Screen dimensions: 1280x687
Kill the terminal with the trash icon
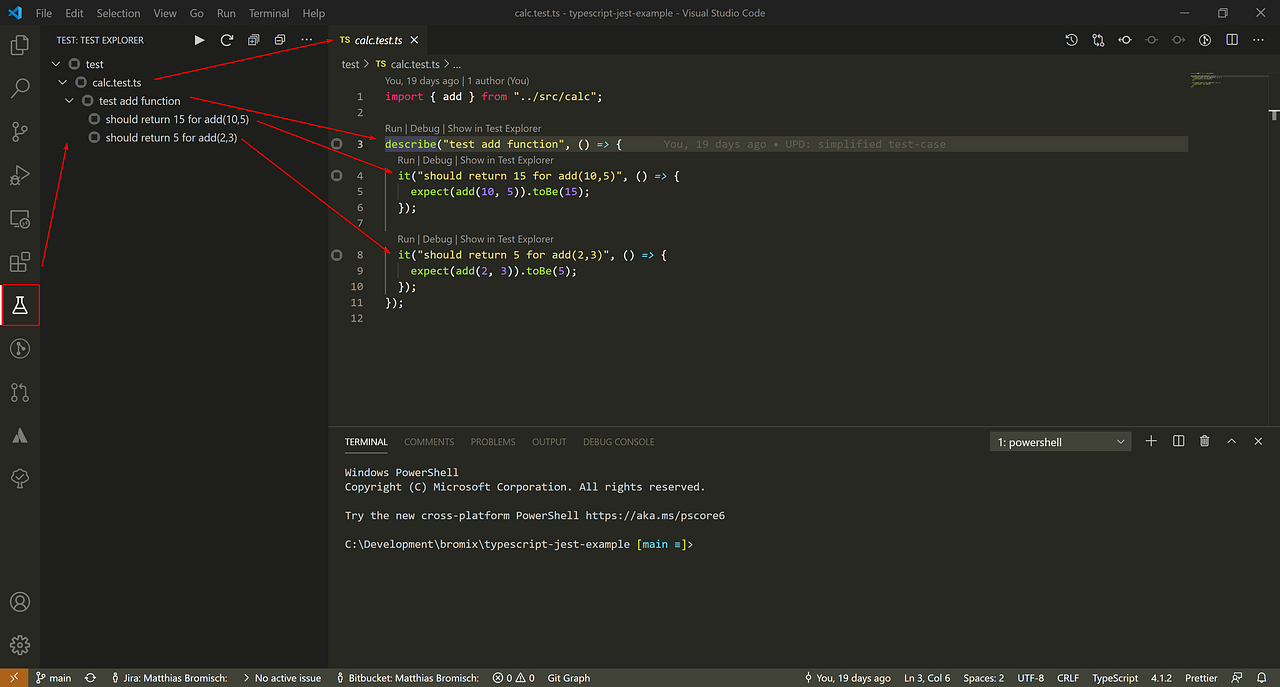[1204, 440]
